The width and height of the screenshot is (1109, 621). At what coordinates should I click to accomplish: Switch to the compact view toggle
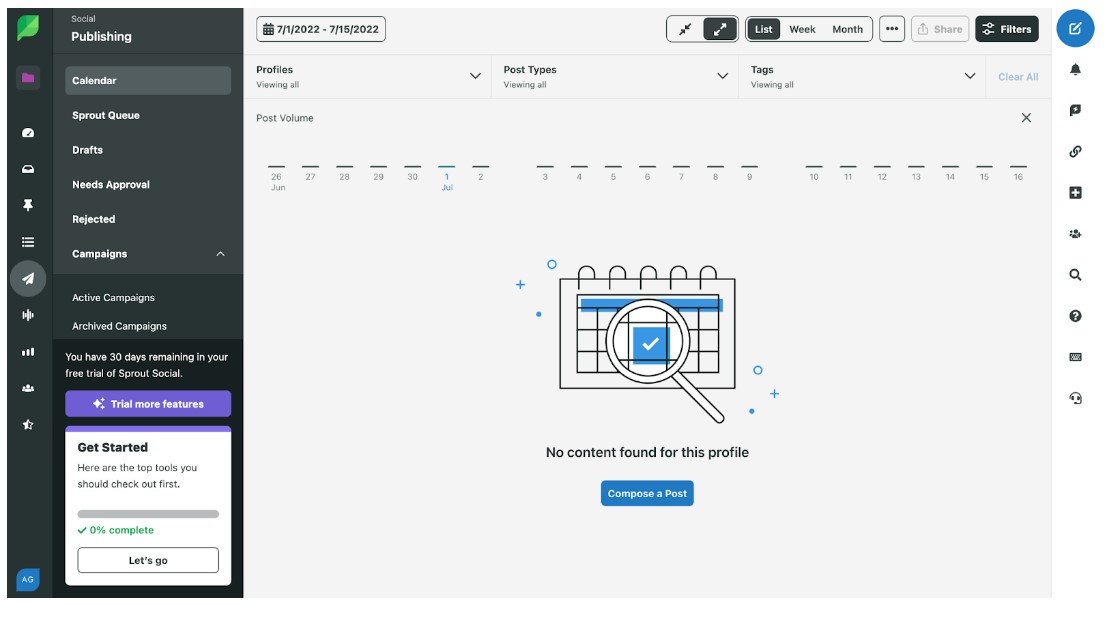pos(685,29)
